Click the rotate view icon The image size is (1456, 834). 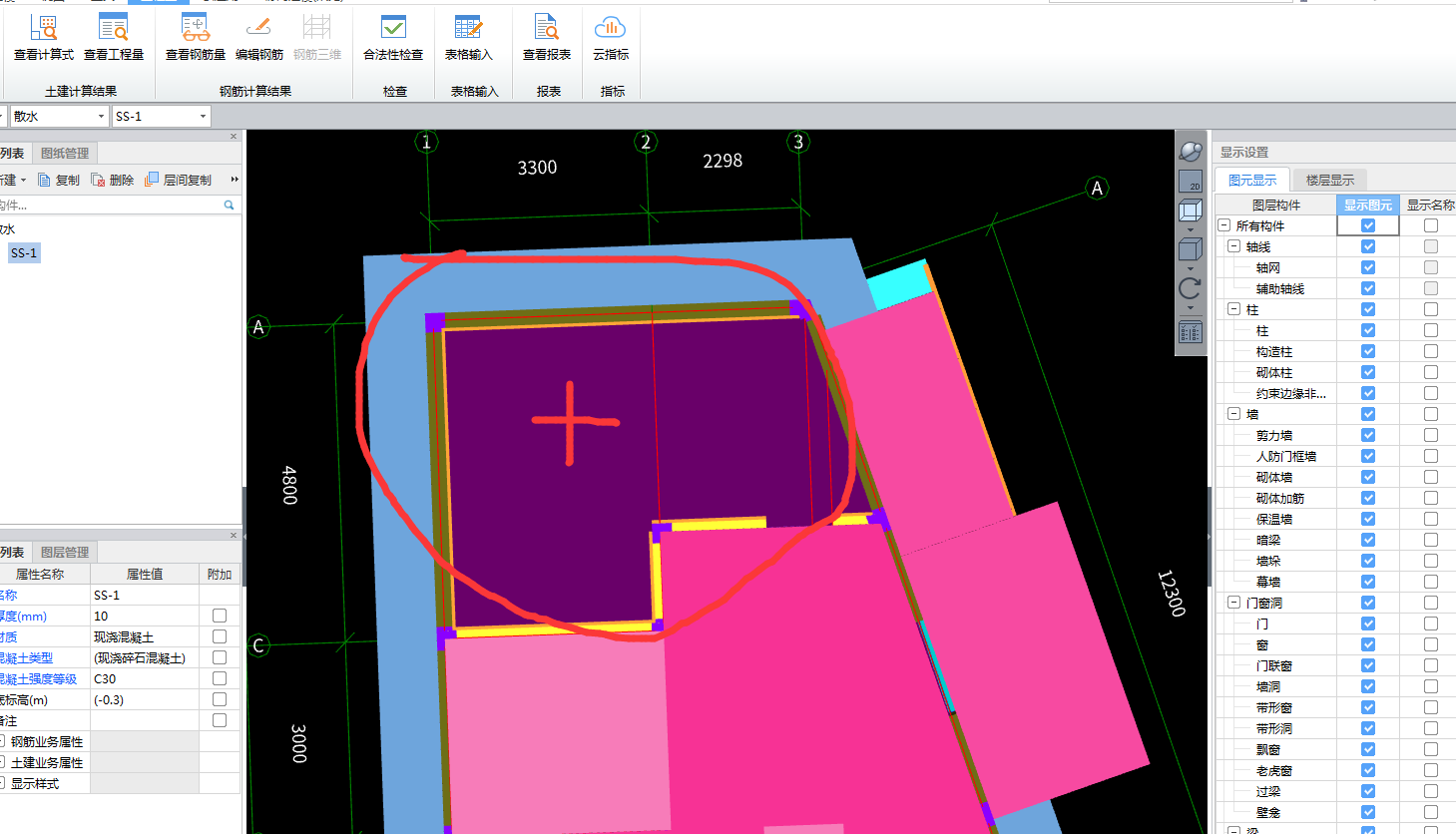(1191, 288)
